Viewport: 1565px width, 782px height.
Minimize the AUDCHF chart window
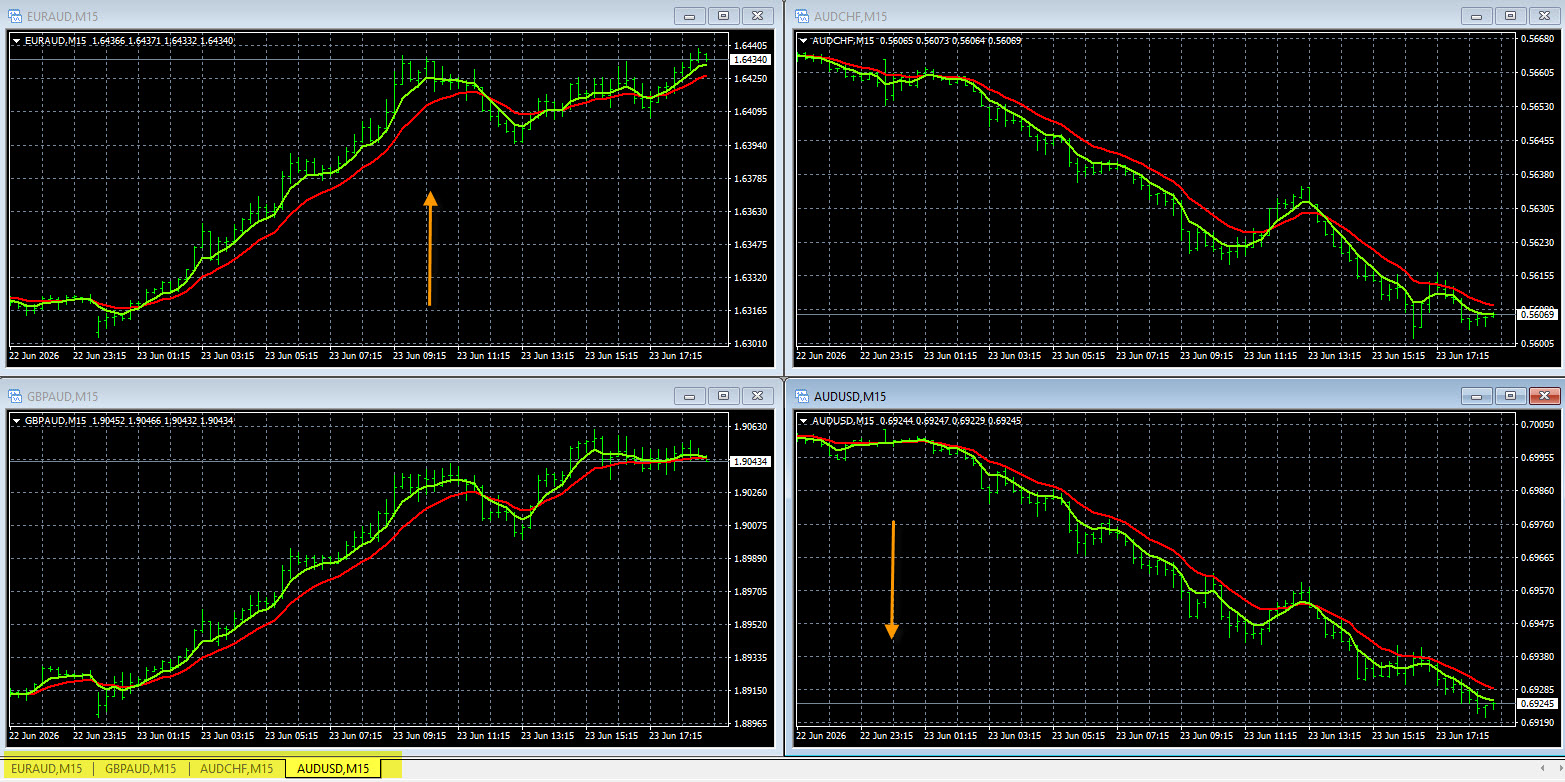[1476, 15]
